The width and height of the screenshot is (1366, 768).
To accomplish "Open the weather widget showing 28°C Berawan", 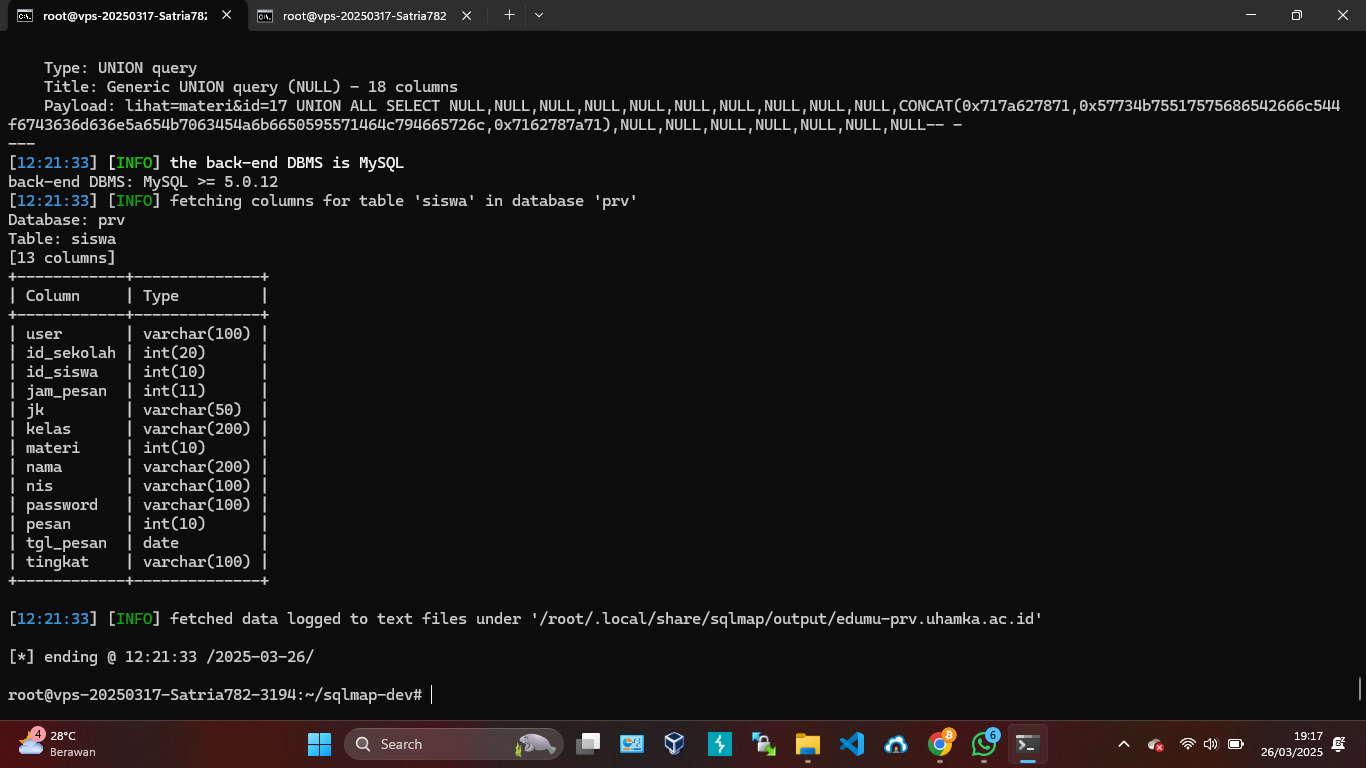I will pos(58,744).
